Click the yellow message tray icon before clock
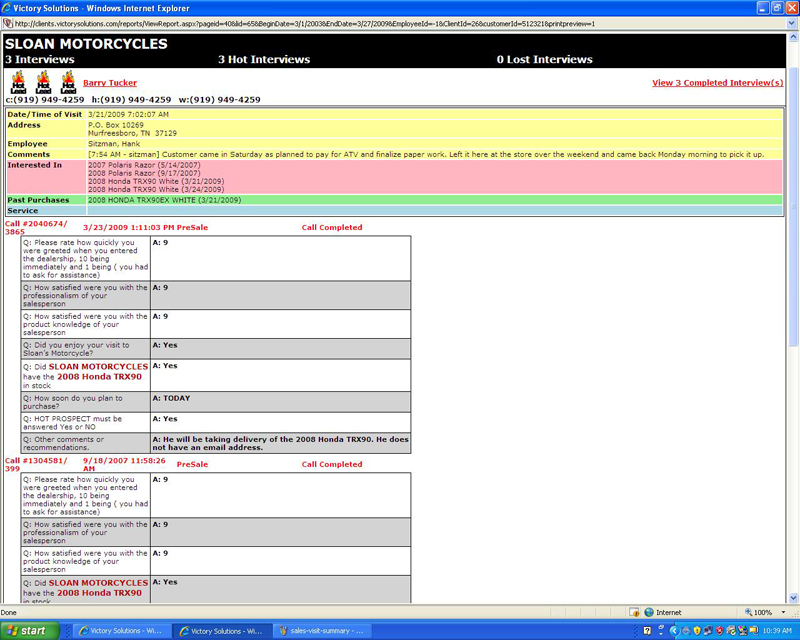800x640 pixels. [753, 631]
